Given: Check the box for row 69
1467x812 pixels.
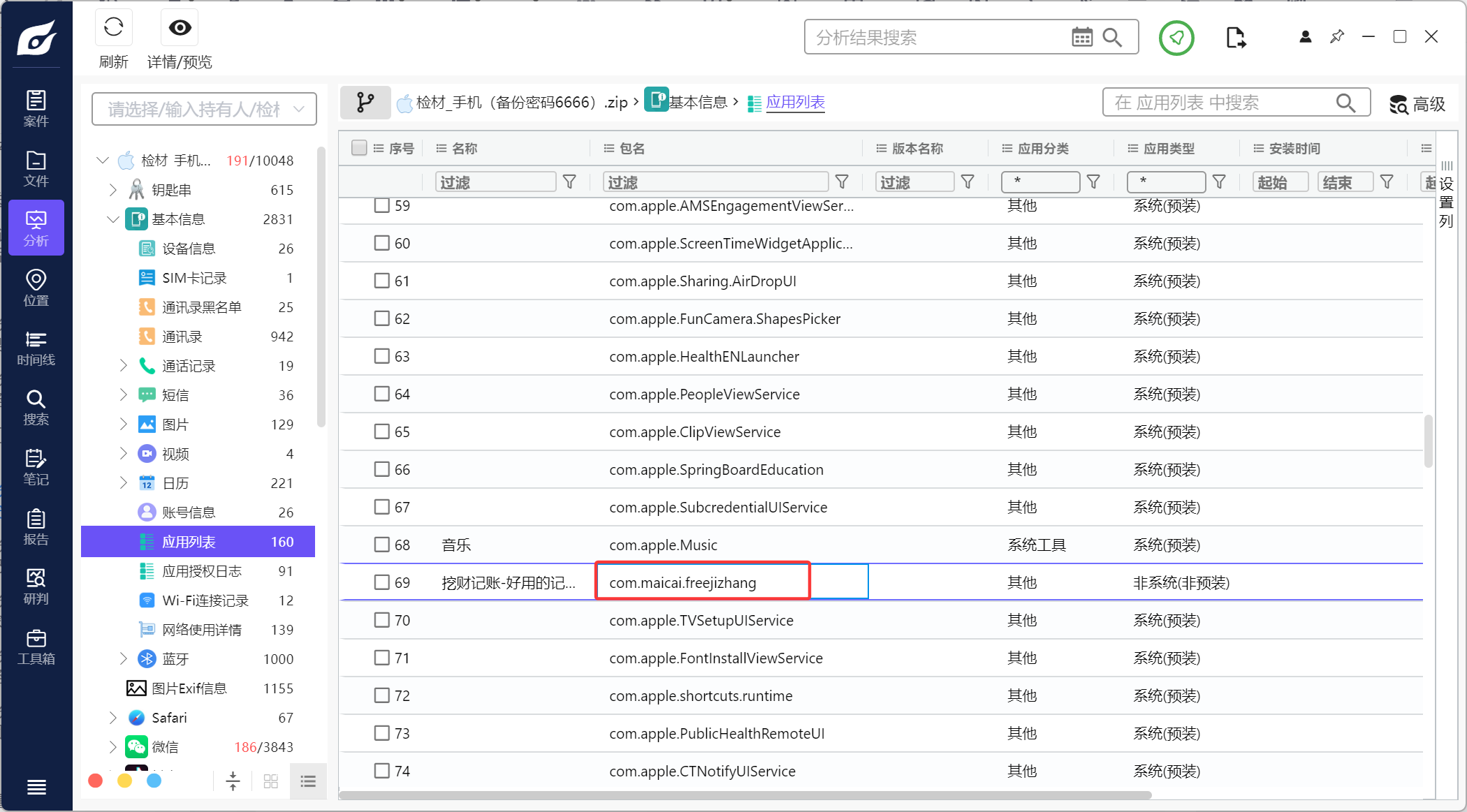Looking at the screenshot, I should (381, 582).
